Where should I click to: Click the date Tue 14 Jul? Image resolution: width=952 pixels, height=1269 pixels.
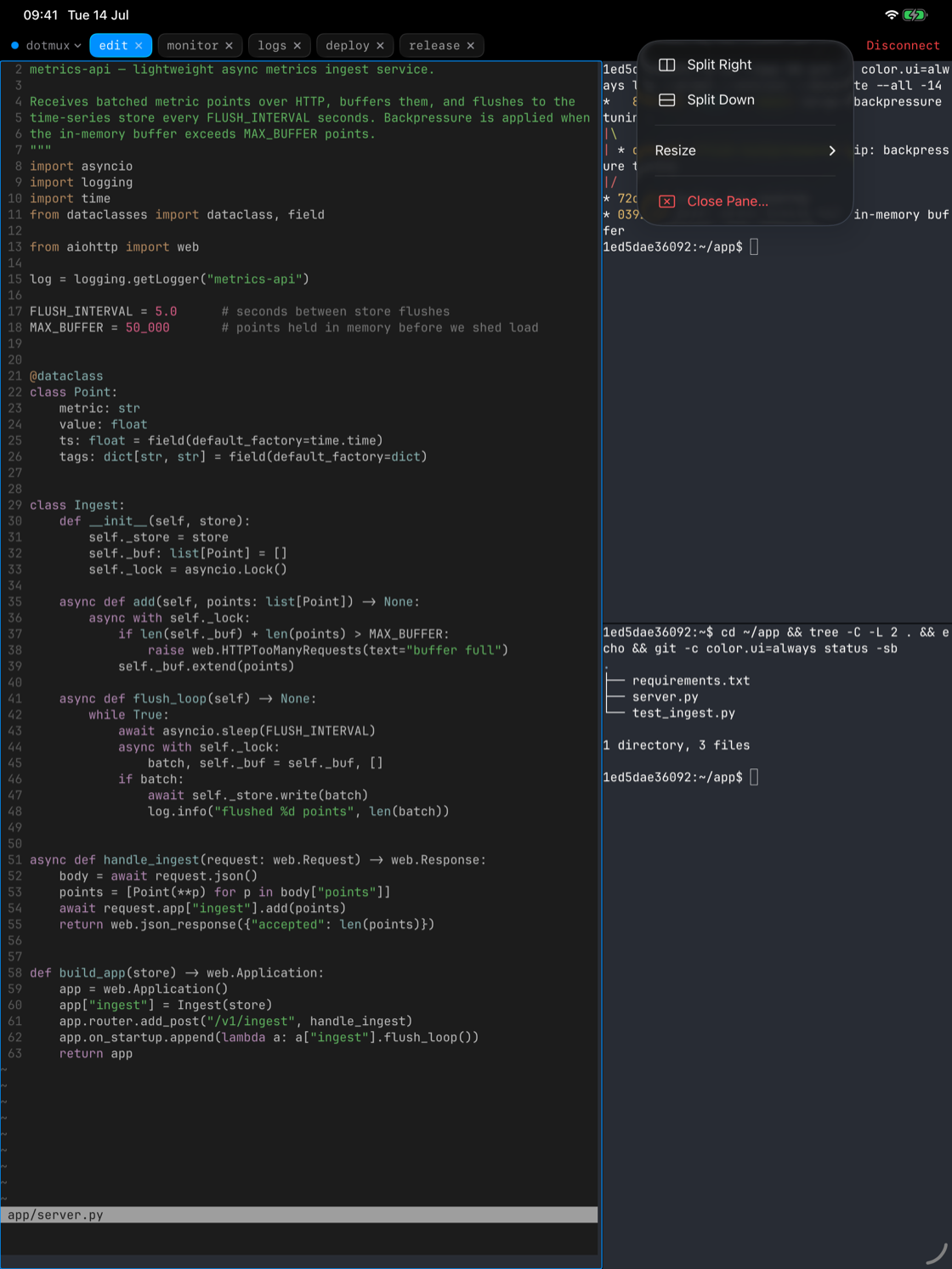98,14
